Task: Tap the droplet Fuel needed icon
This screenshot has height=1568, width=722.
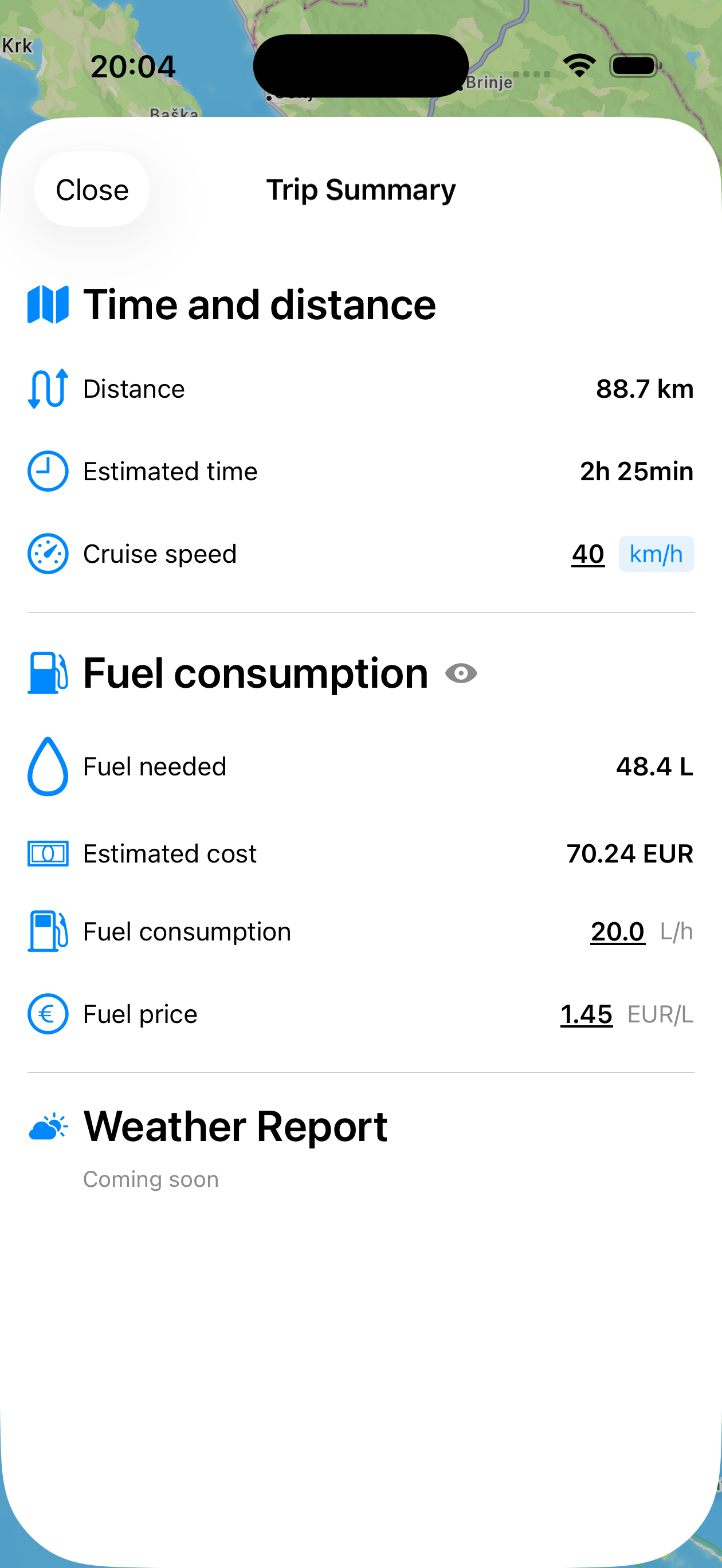Action: tap(48, 766)
